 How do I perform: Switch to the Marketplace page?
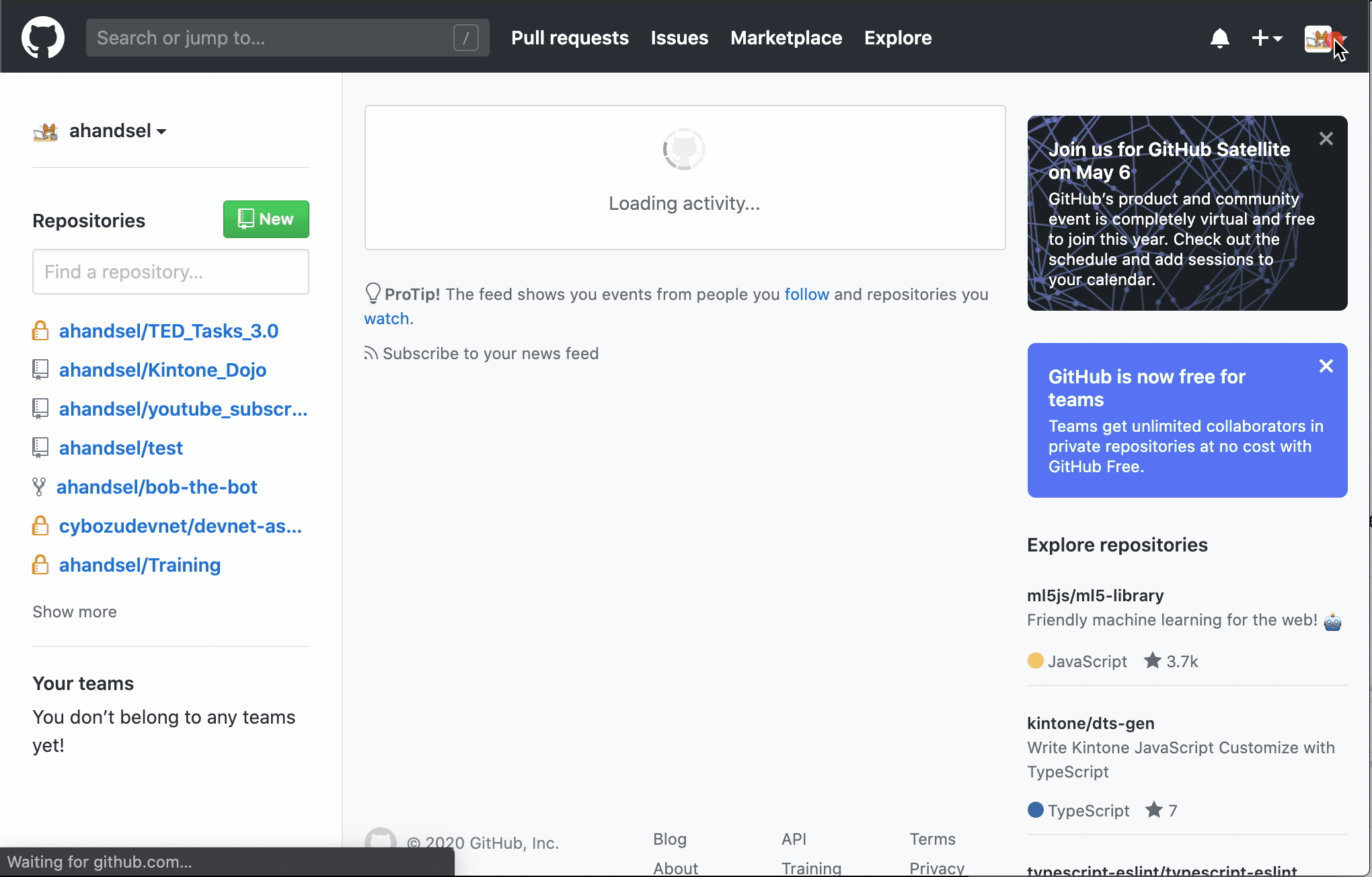tap(786, 38)
